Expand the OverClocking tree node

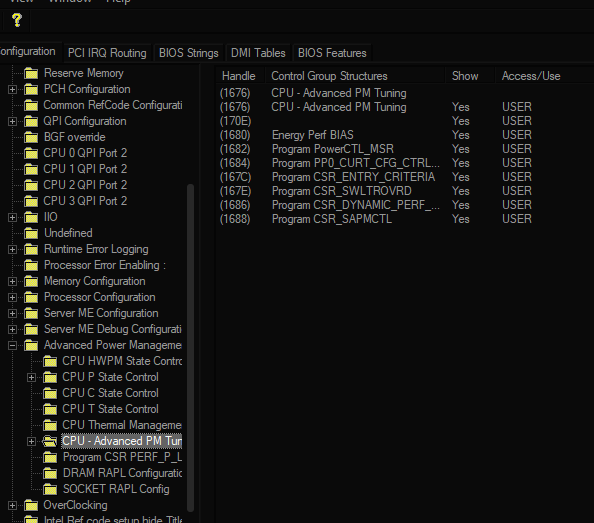12,505
